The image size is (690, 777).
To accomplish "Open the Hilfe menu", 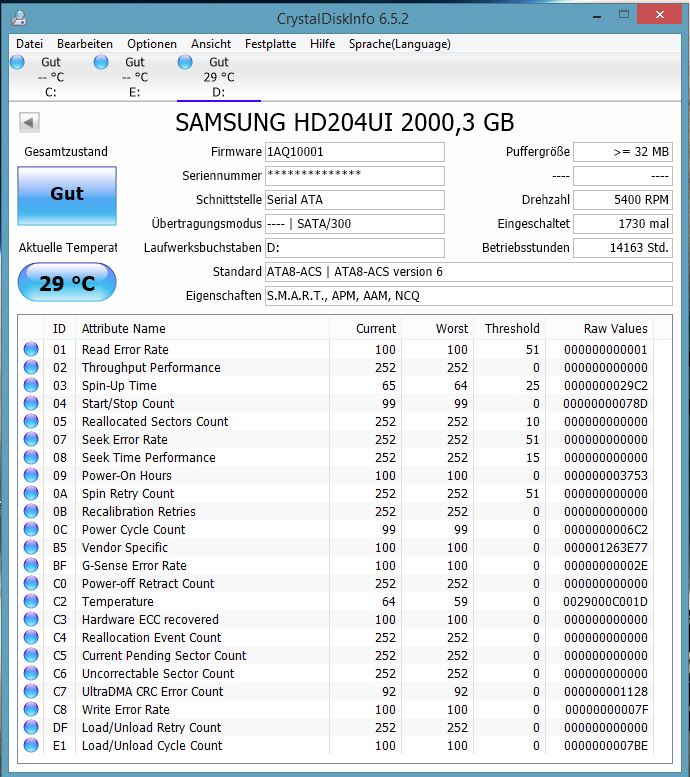I will 322,44.
